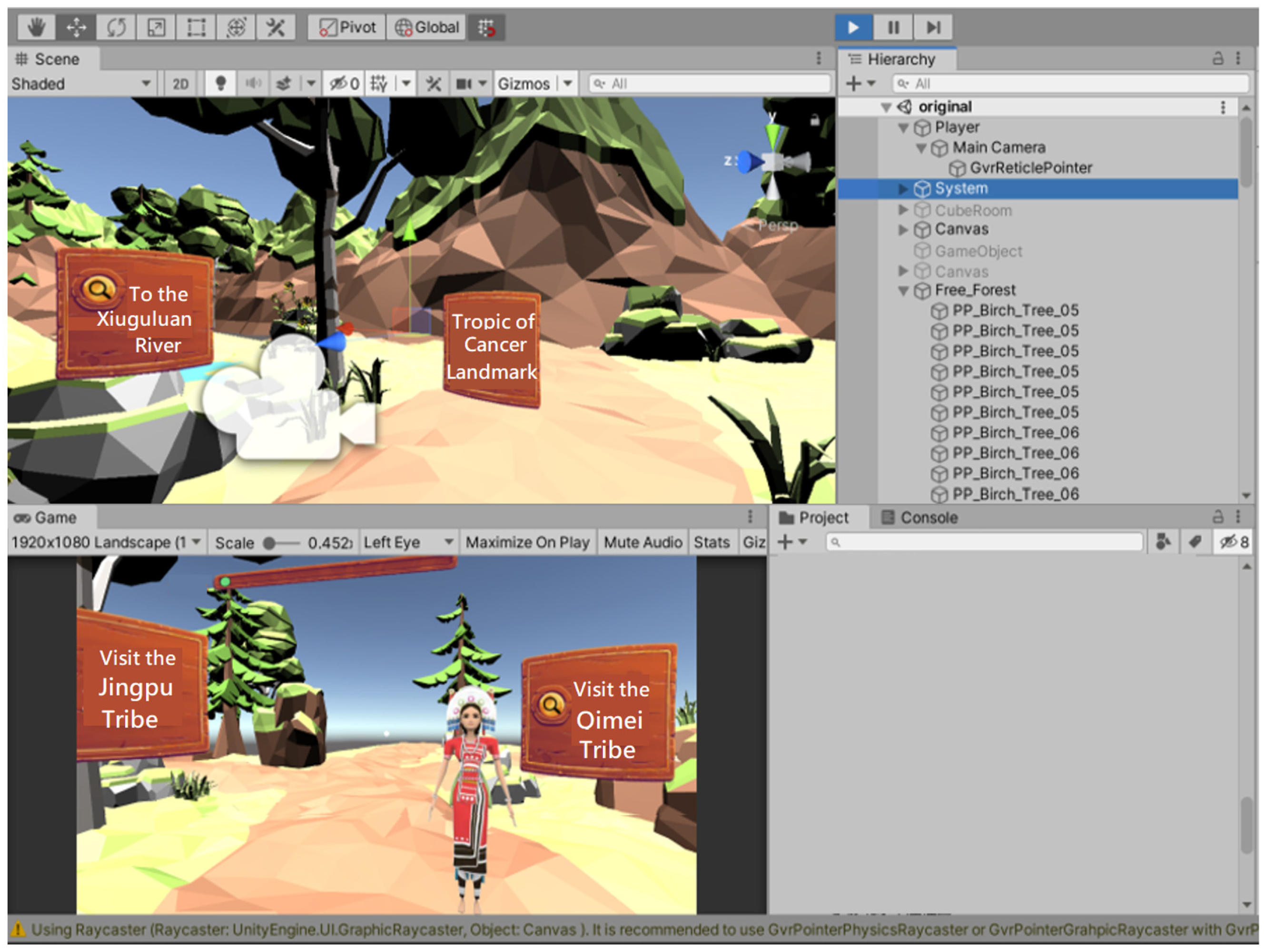This screenshot has width=1266, height=952.
Task: Select the Rect transform tool
Action: [x=196, y=27]
